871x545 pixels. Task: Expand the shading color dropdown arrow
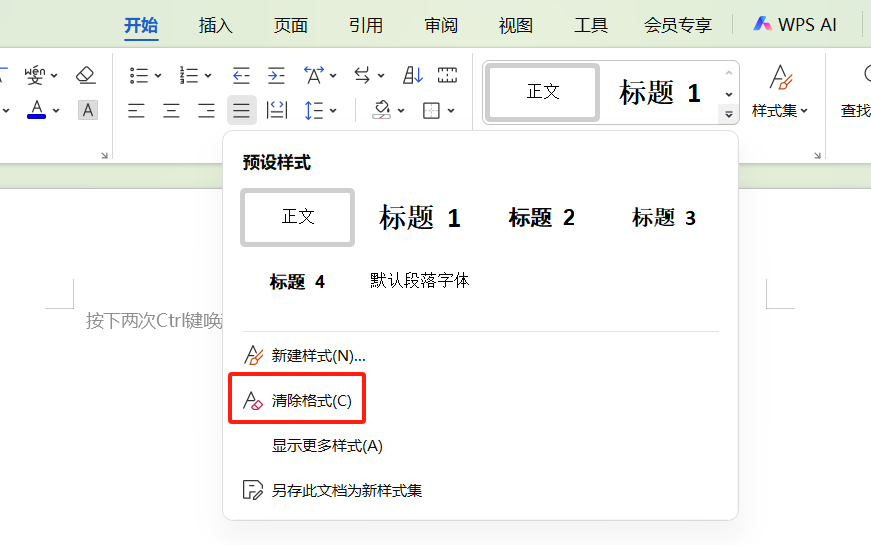(x=401, y=111)
